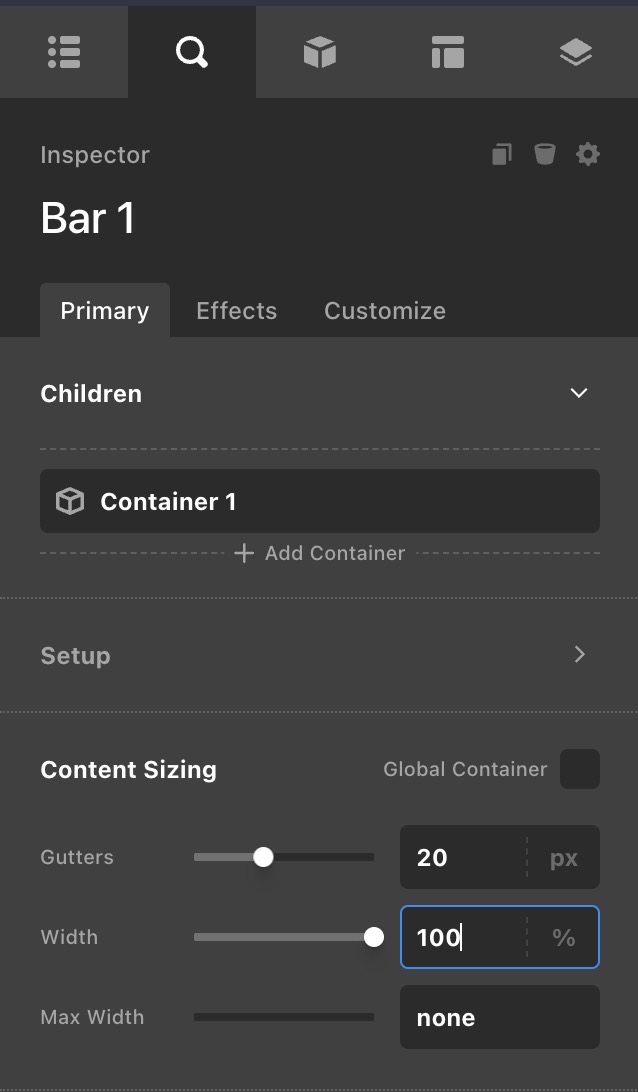Click the duplicate element icon

502,154
